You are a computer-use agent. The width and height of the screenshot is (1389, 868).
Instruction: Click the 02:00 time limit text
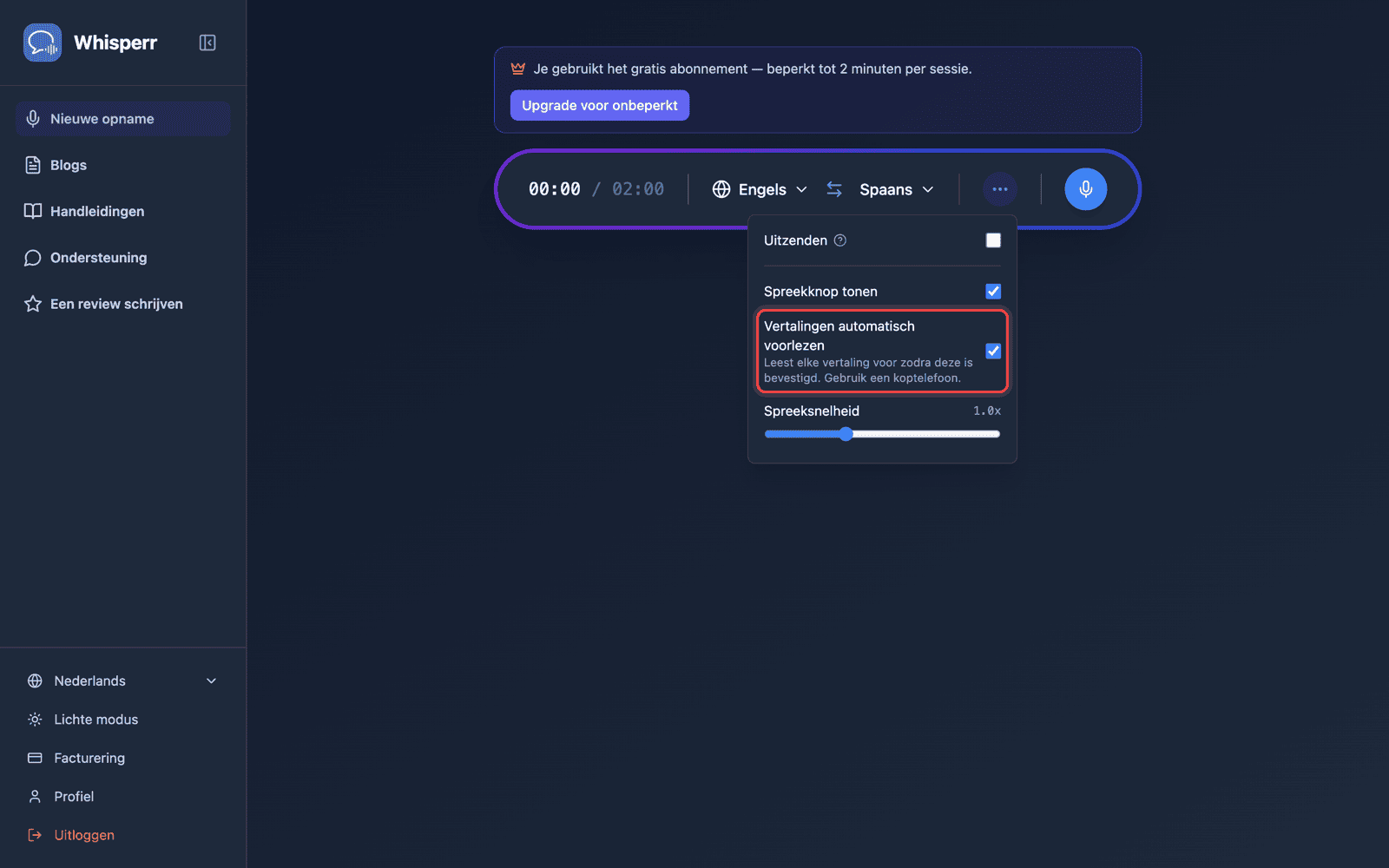click(638, 189)
